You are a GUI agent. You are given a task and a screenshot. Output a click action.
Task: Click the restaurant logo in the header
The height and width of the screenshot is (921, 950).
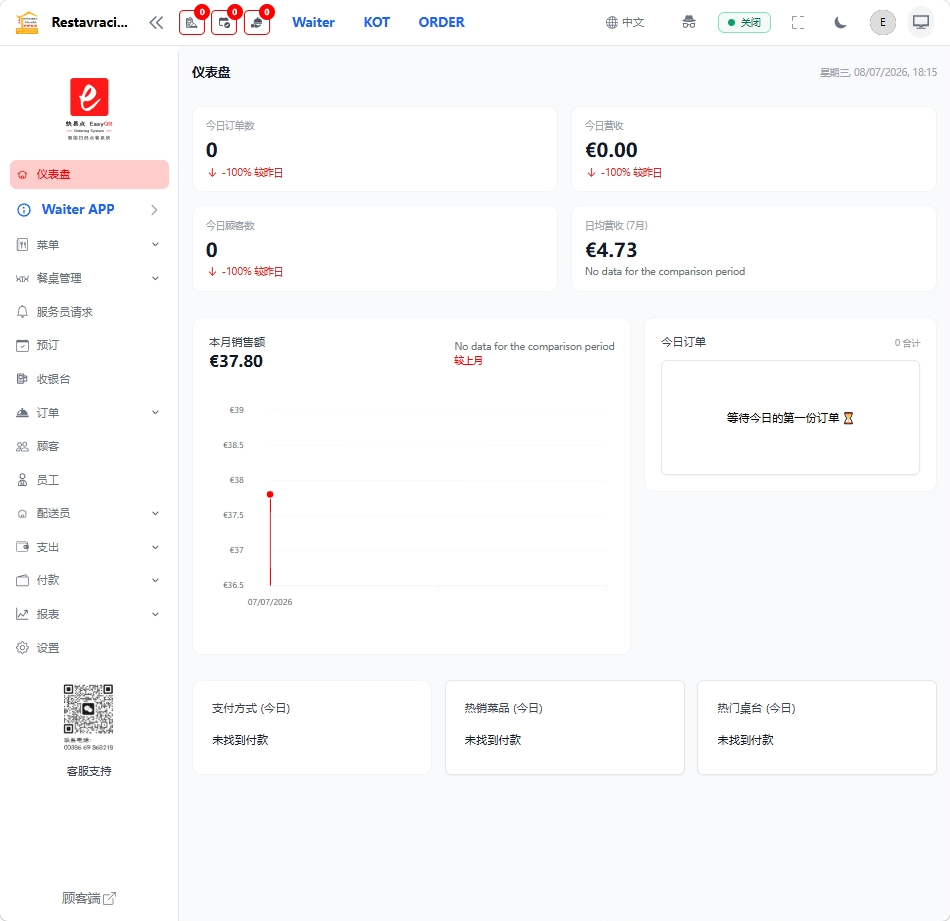pyautogui.click(x=27, y=23)
